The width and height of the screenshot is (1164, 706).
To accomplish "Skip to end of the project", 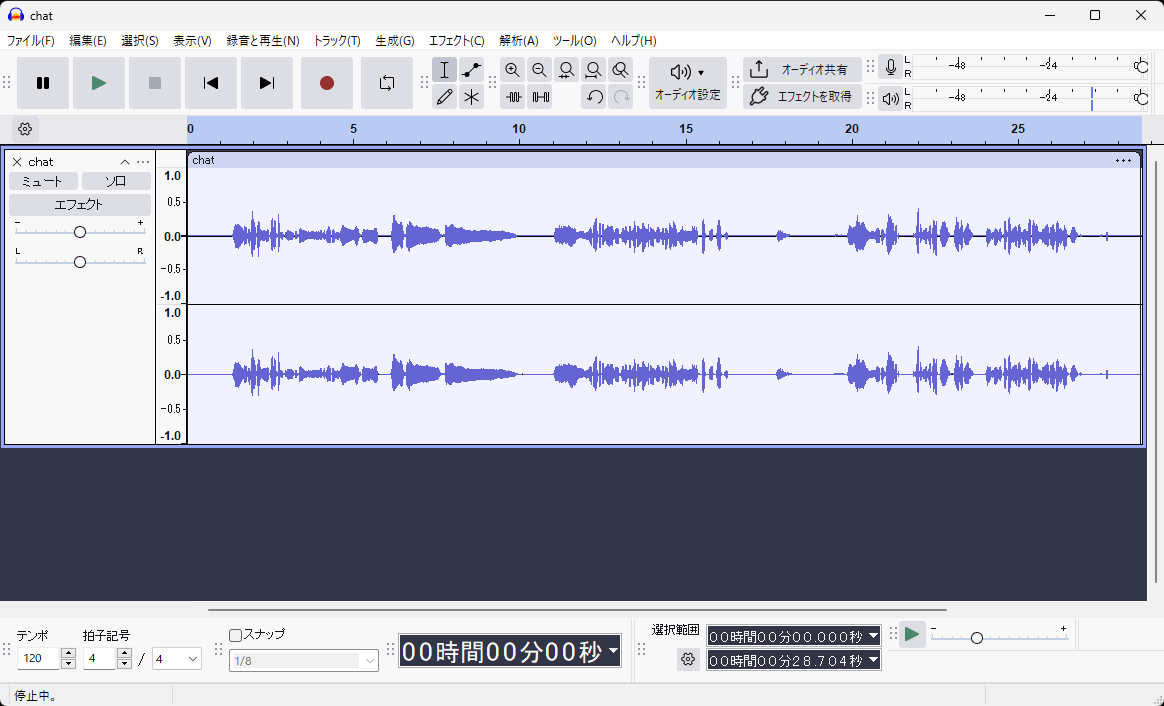I will point(267,83).
